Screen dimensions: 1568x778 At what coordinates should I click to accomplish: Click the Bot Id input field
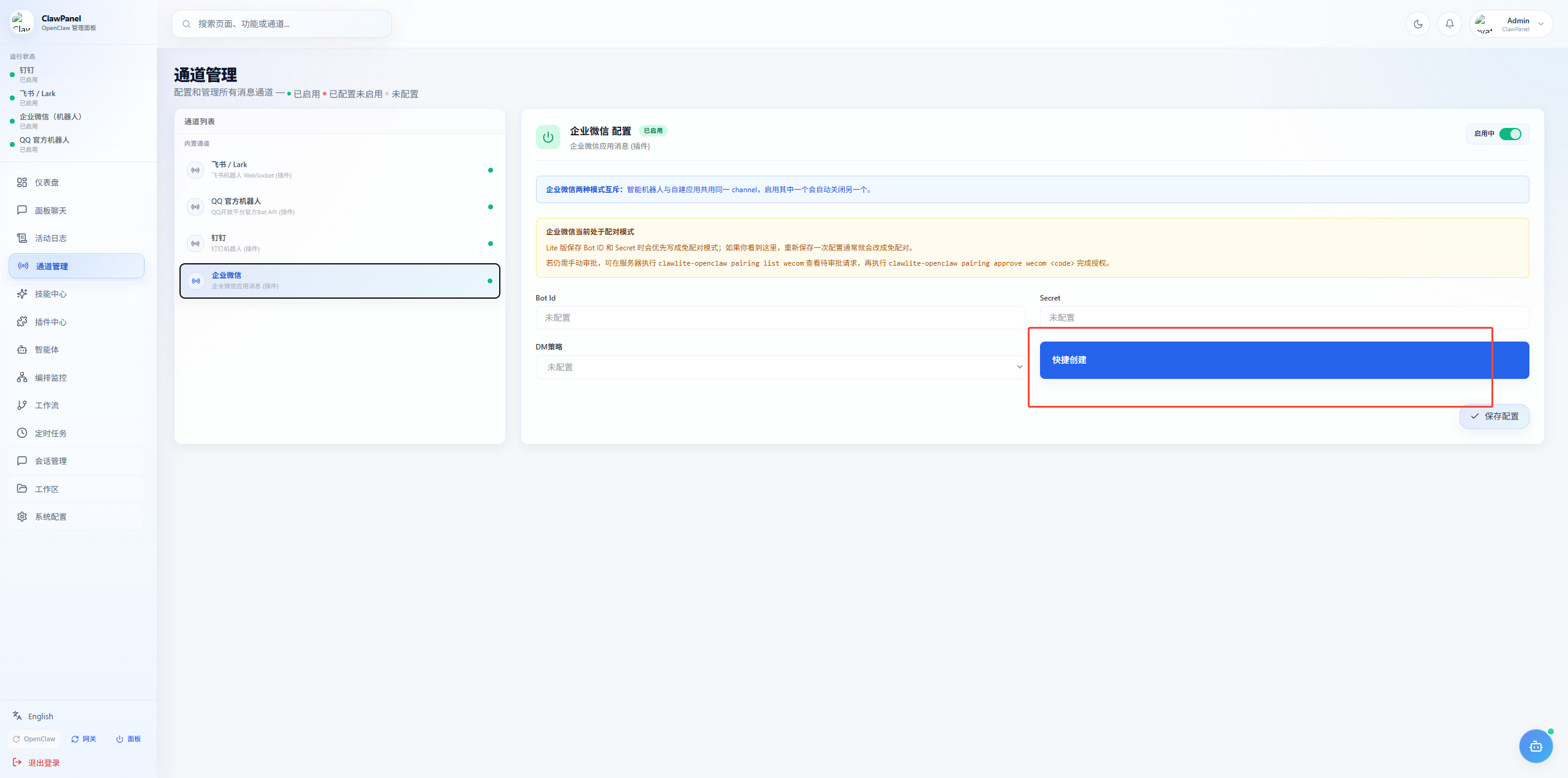pos(780,318)
